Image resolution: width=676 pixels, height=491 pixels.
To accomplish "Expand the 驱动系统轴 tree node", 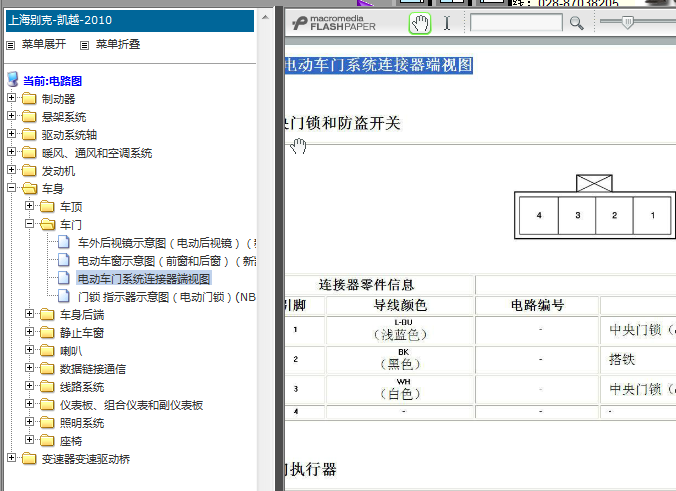I will tap(12, 134).
